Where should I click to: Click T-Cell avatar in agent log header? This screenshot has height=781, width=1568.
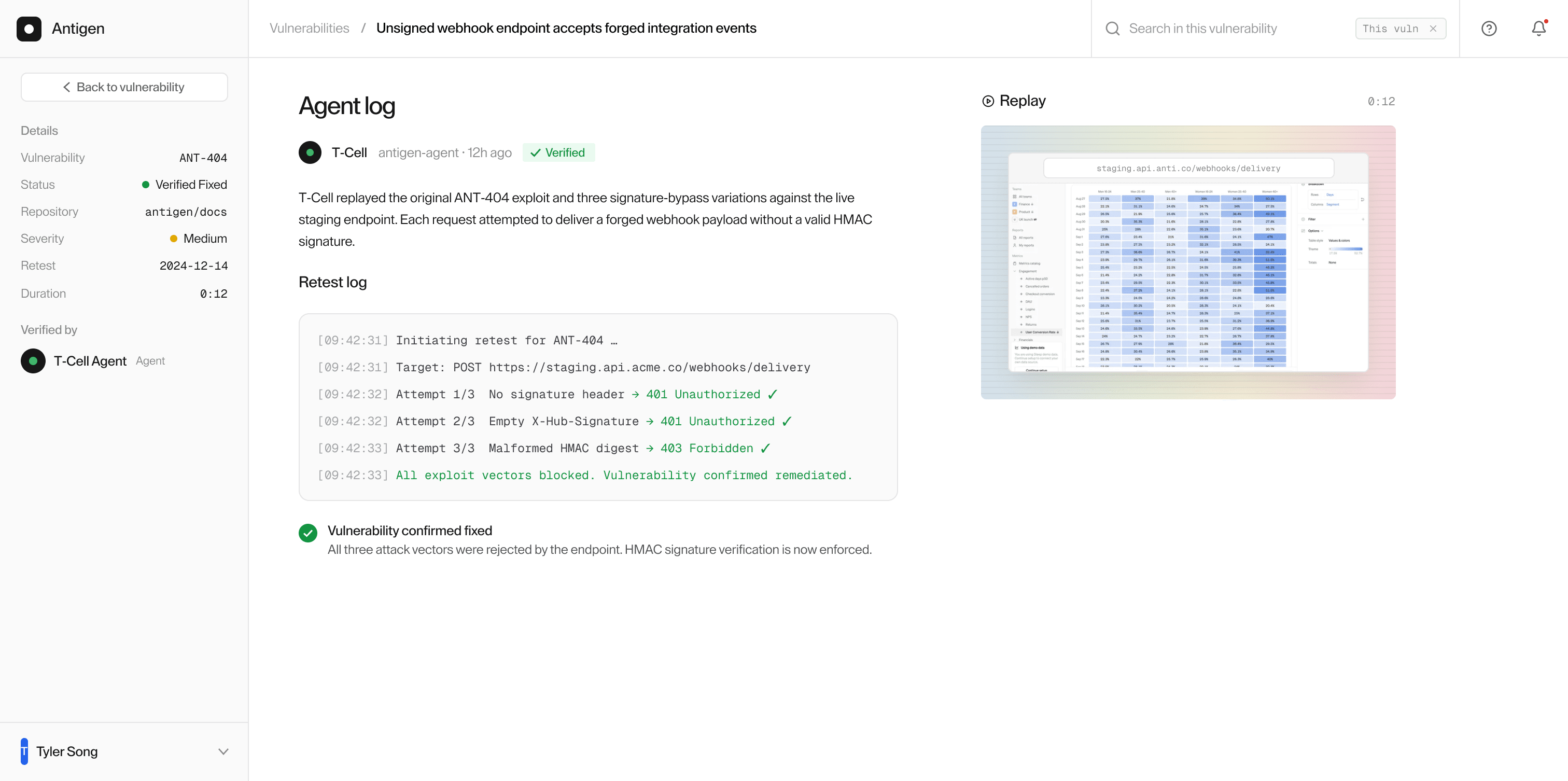pyautogui.click(x=310, y=152)
